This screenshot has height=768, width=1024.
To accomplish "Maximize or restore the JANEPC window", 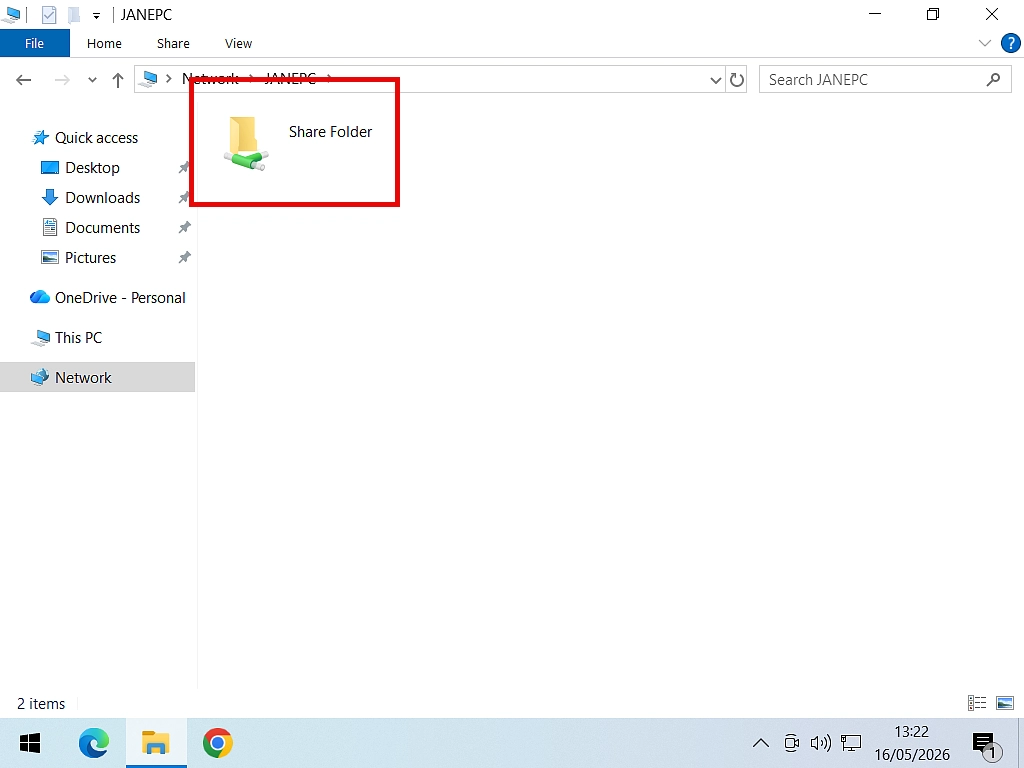I will point(933,14).
